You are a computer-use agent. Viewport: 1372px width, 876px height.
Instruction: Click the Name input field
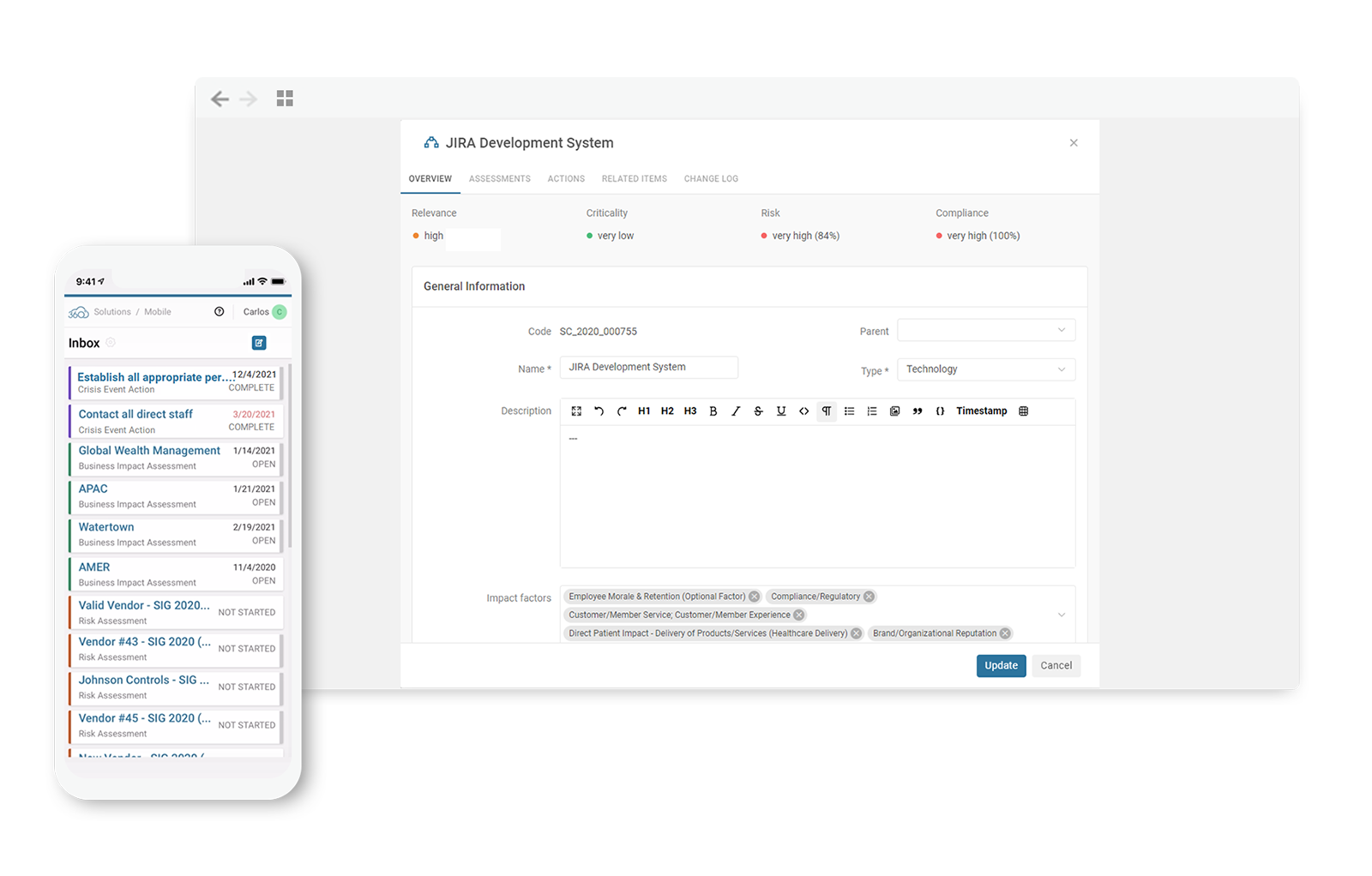coord(649,367)
